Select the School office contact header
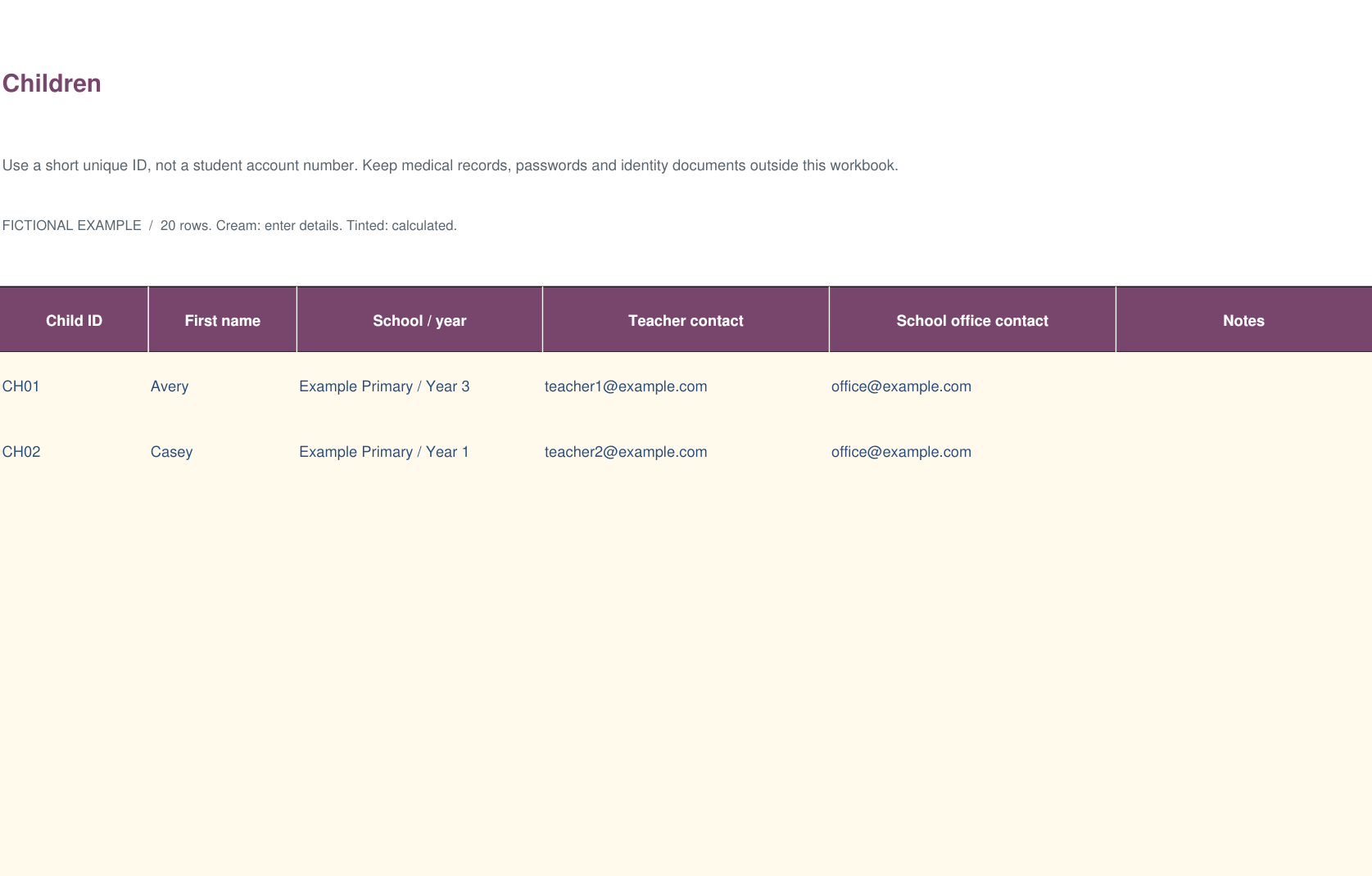Screen dimensions: 1372x876 972,320
